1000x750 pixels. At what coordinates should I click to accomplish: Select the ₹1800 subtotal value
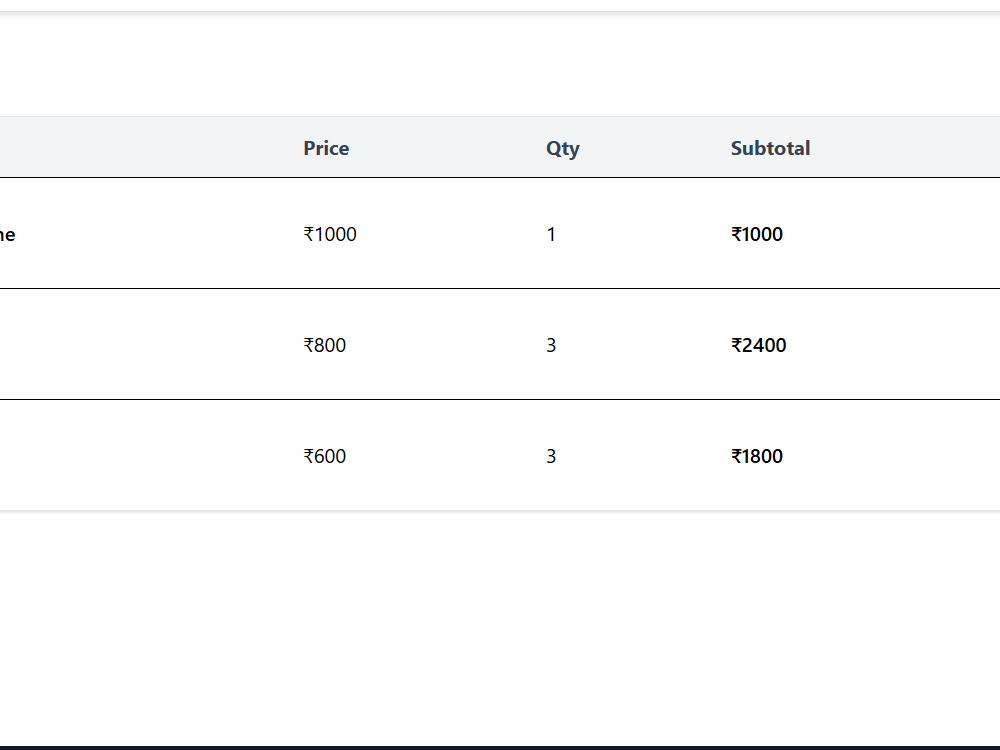click(757, 456)
